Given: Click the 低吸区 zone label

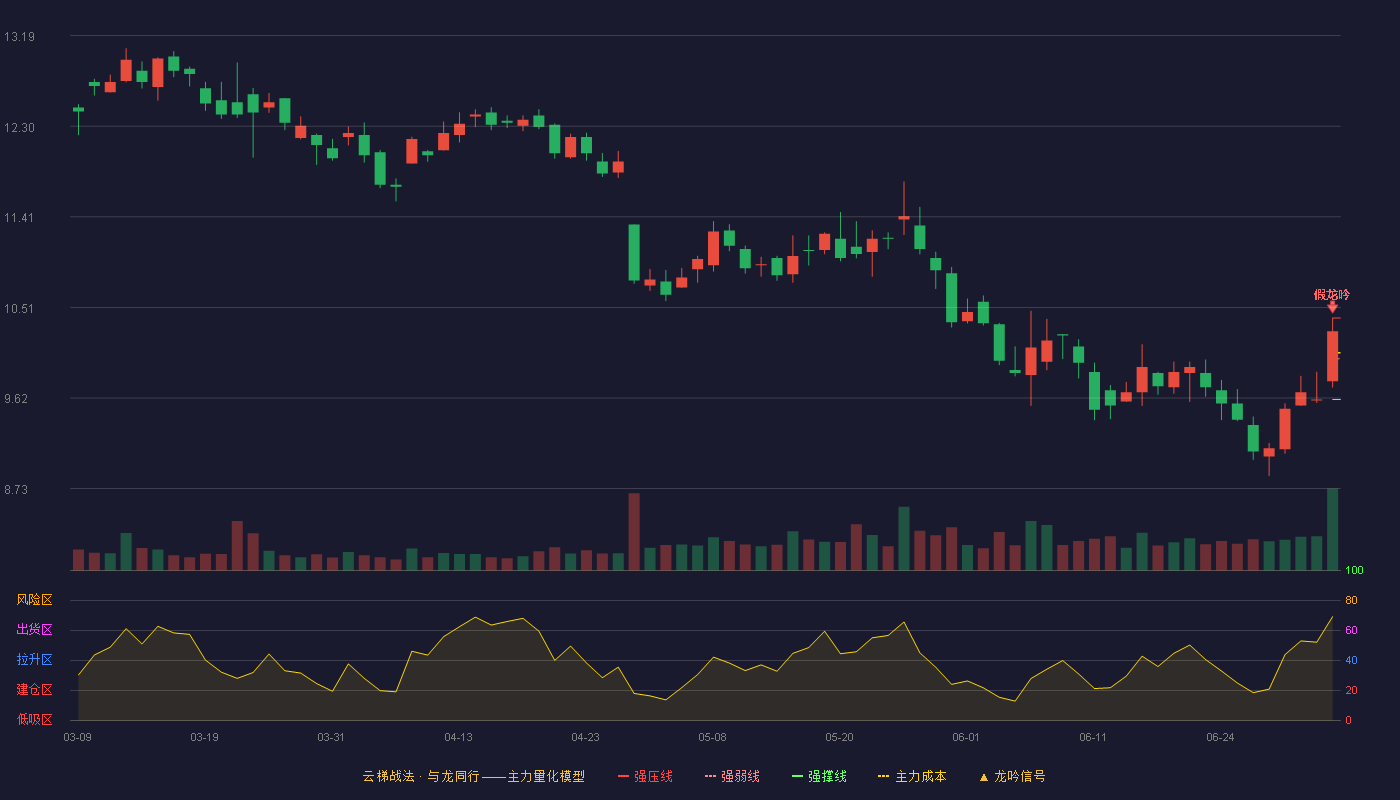Looking at the screenshot, I should [34, 720].
